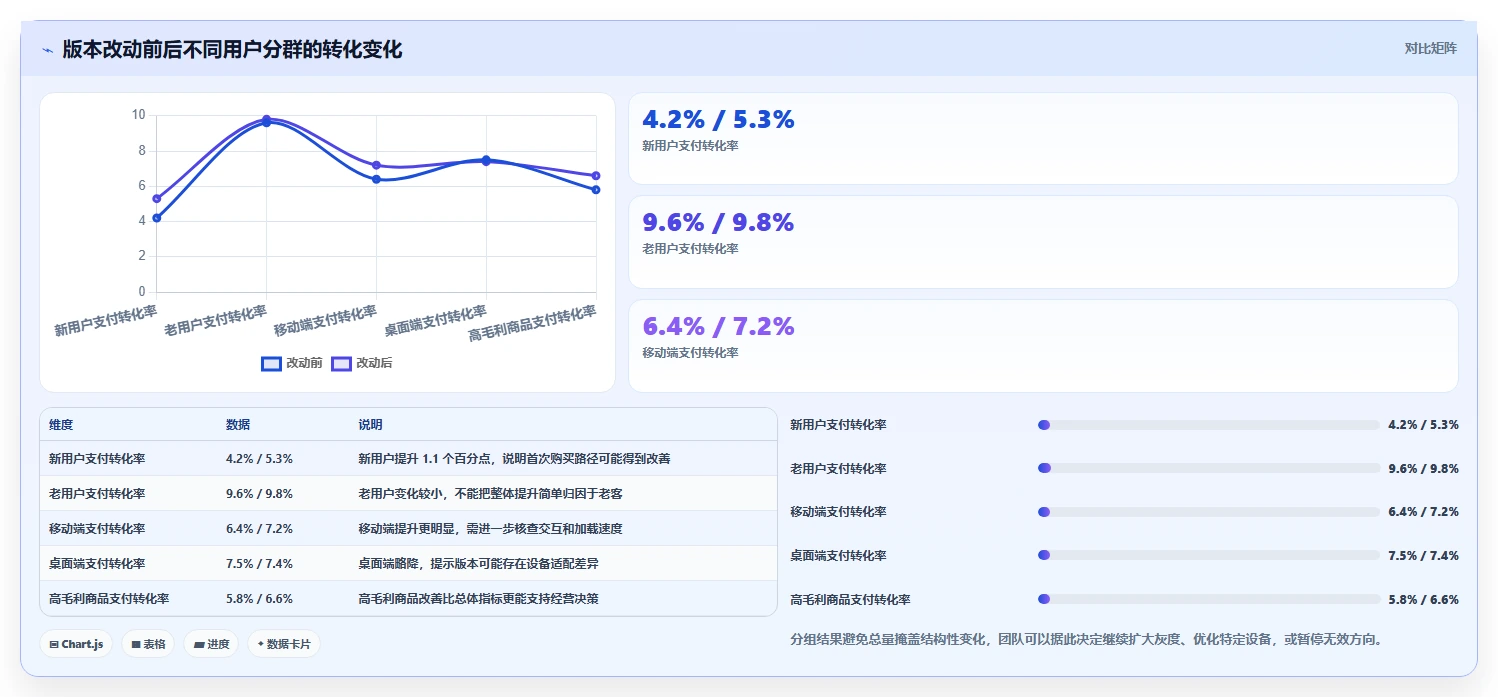Click the 高毛利商品支付转化率 x-axis label in the chart

pyautogui.click(x=533, y=323)
